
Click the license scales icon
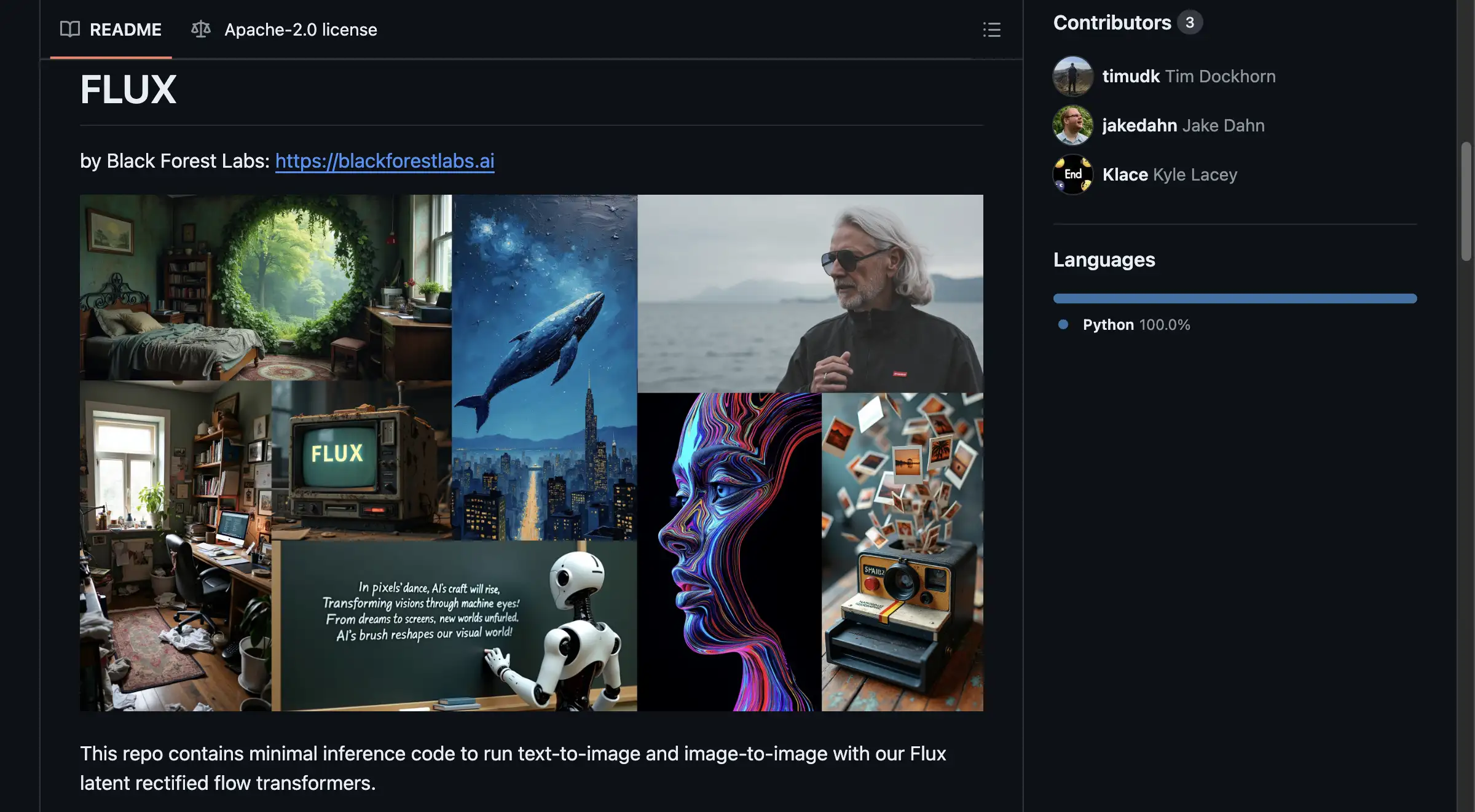click(x=201, y=29)
